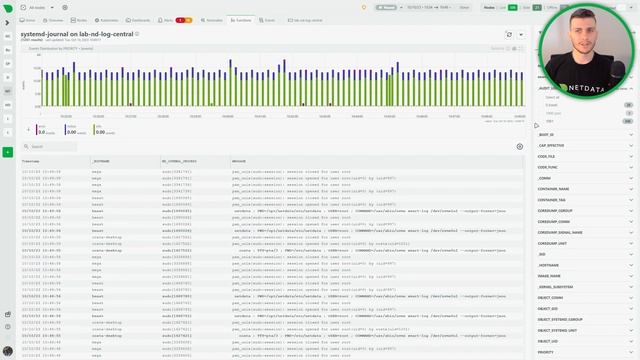Viewport: 640px width, 360px height.
Task: Click the Stale nodes count badge
Action: coord(537,7)
